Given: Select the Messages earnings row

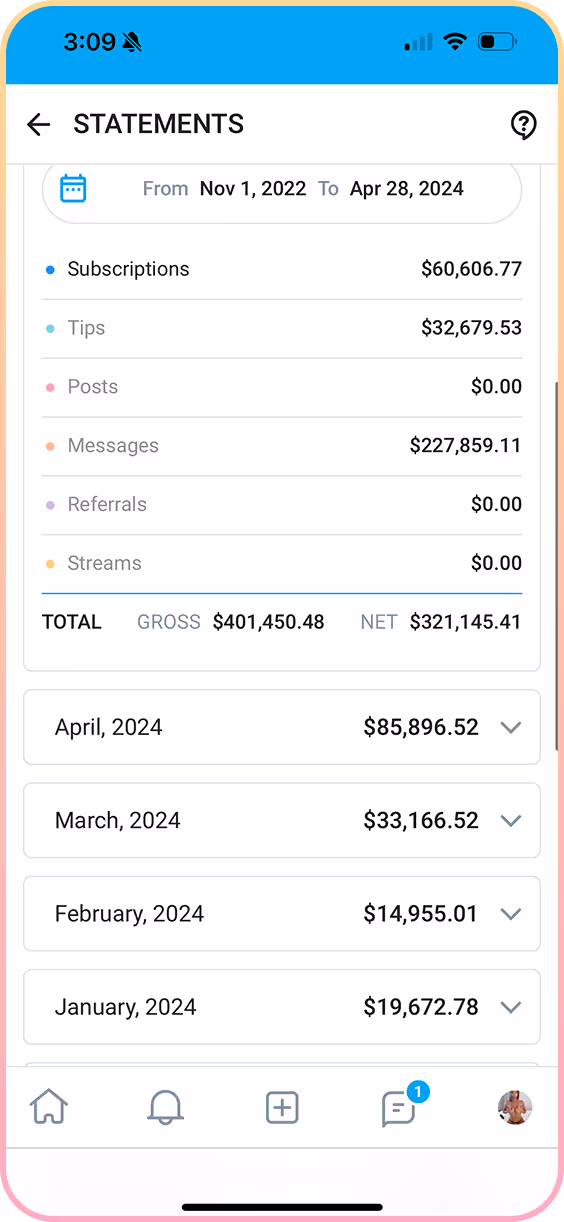Looking at the screenshot, I should [282, 445].
